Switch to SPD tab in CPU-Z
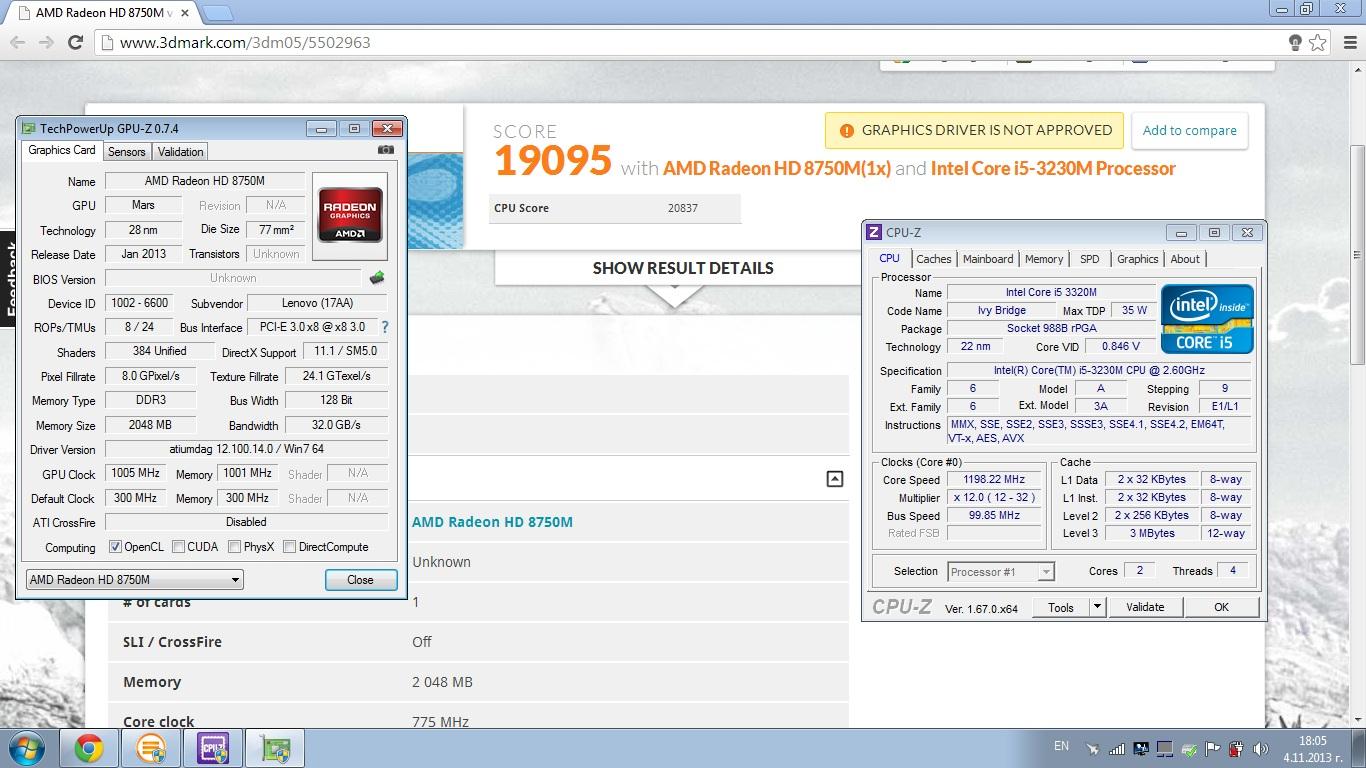This screenshot has width=1366, height=768. (1090, 259)
